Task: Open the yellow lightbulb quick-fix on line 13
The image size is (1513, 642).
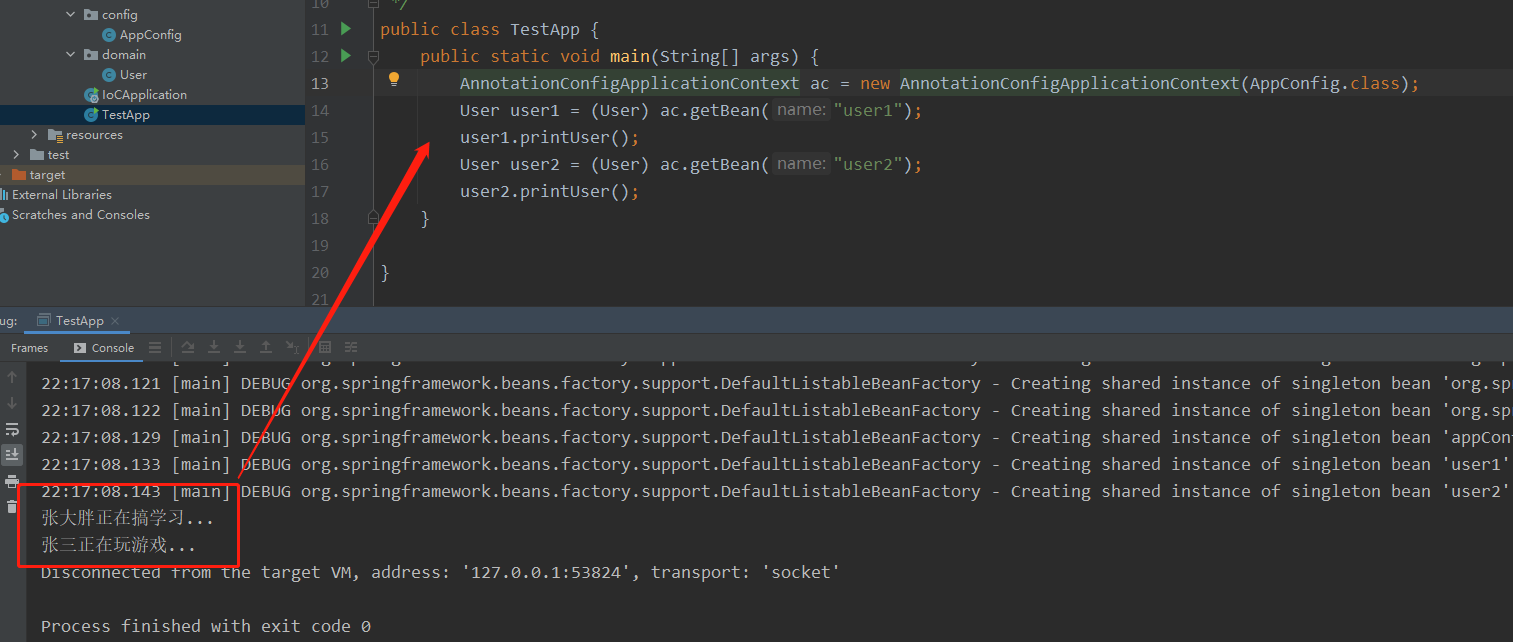Action: [x=394, y=79]
